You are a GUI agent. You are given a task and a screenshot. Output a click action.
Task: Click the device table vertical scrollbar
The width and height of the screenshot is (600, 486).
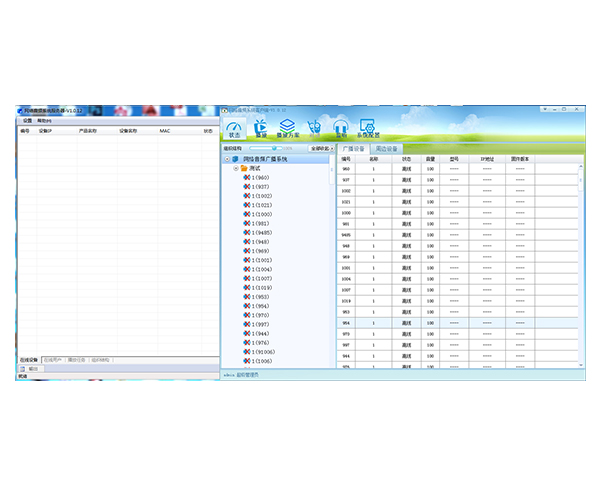click(x=580, y=266)
